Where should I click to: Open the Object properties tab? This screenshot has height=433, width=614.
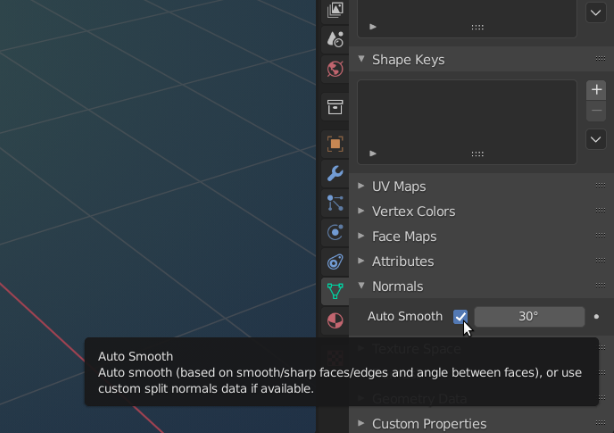click(x=335, y=144)
